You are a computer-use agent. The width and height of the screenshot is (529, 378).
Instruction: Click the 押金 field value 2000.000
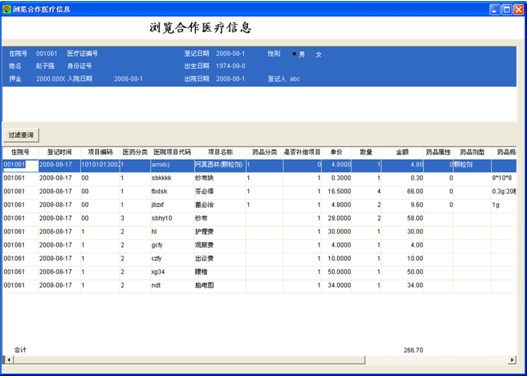click(50, 79)
